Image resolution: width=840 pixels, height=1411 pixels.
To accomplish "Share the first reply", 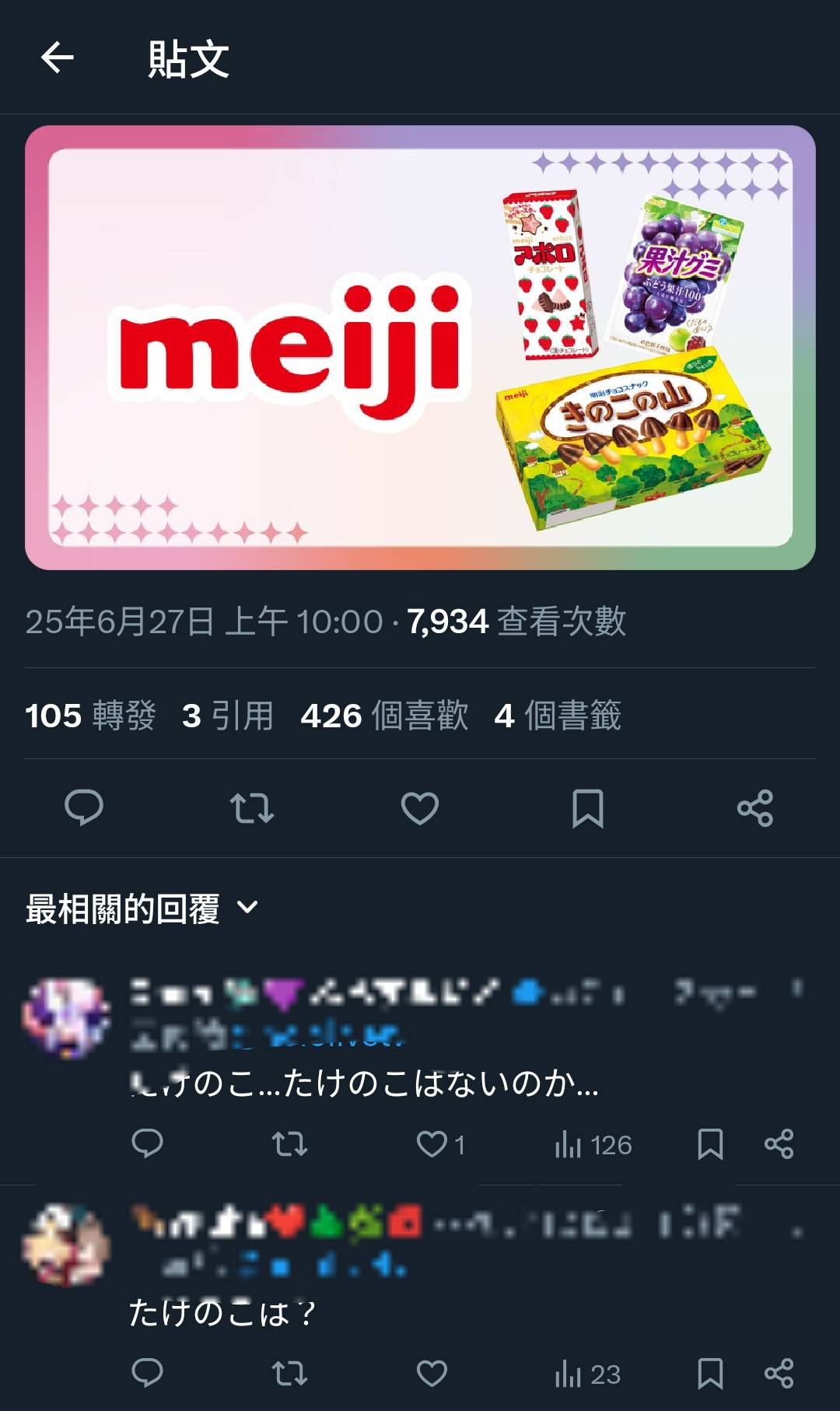I will pos(779,1144).
